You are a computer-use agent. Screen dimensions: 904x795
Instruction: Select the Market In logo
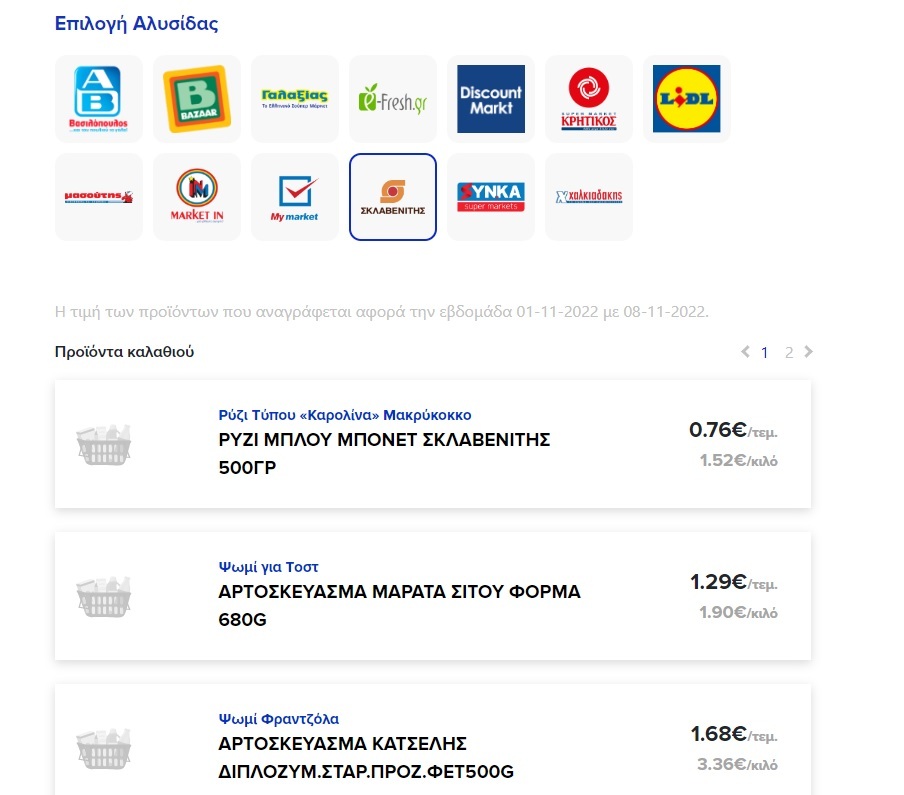(196, 196)
